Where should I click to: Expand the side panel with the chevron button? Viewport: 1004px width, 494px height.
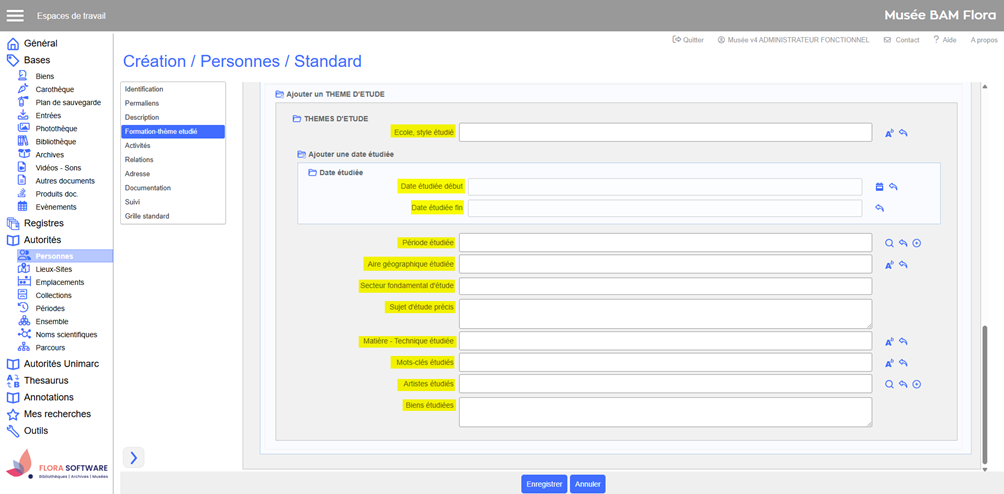pyautogui.click(x=134, y=457)
